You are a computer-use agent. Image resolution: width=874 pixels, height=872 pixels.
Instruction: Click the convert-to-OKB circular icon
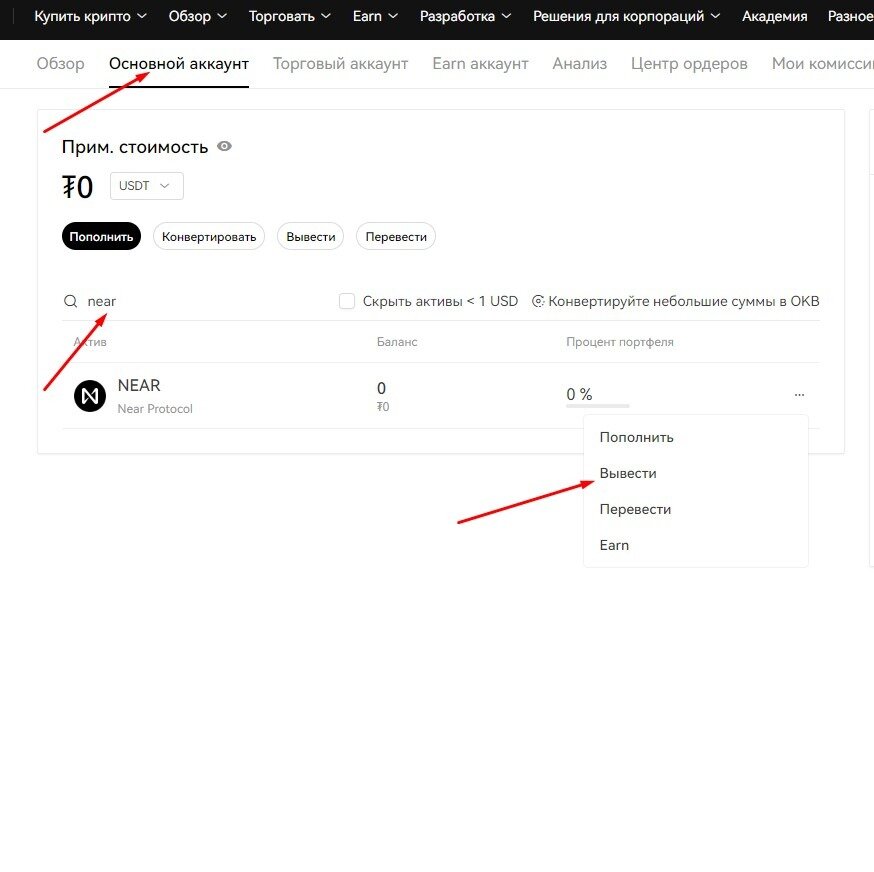click(538, 301)
